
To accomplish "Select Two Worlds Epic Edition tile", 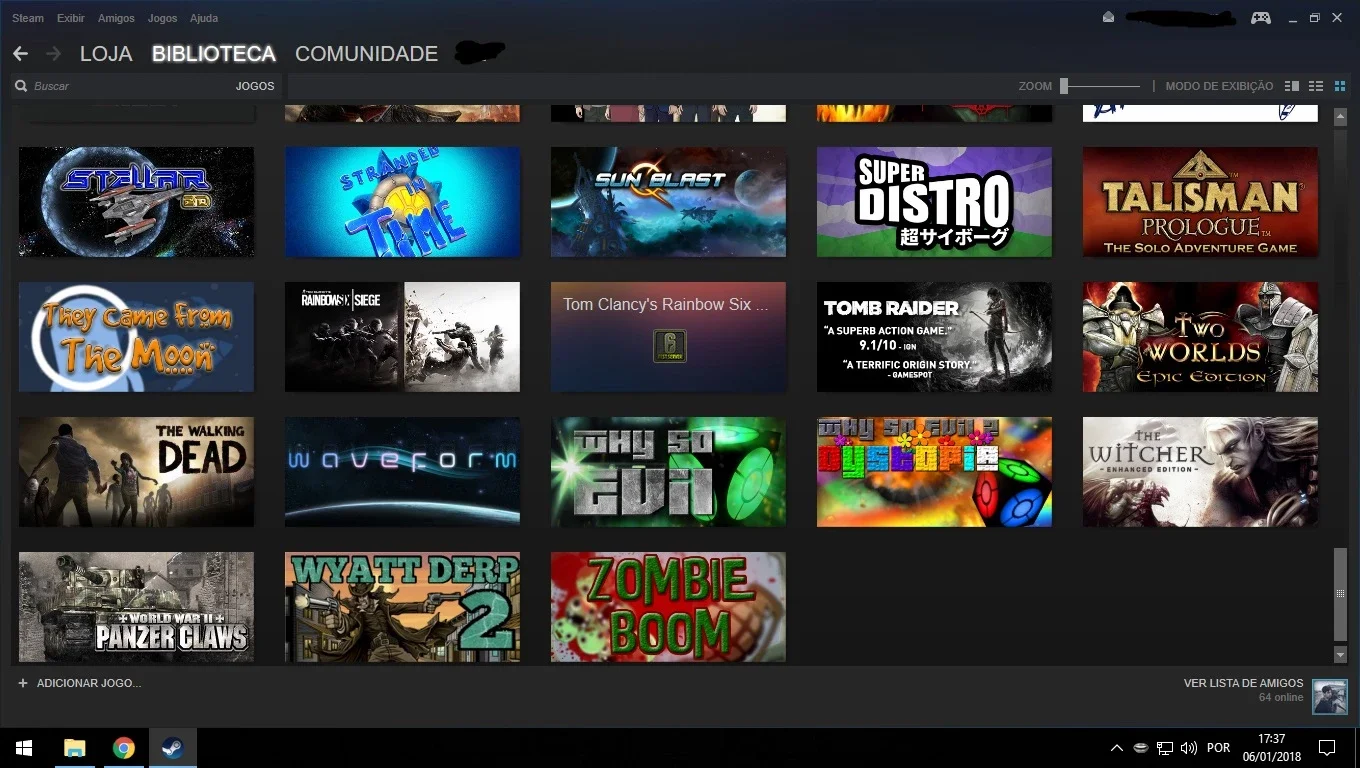I will (1200, 337).
